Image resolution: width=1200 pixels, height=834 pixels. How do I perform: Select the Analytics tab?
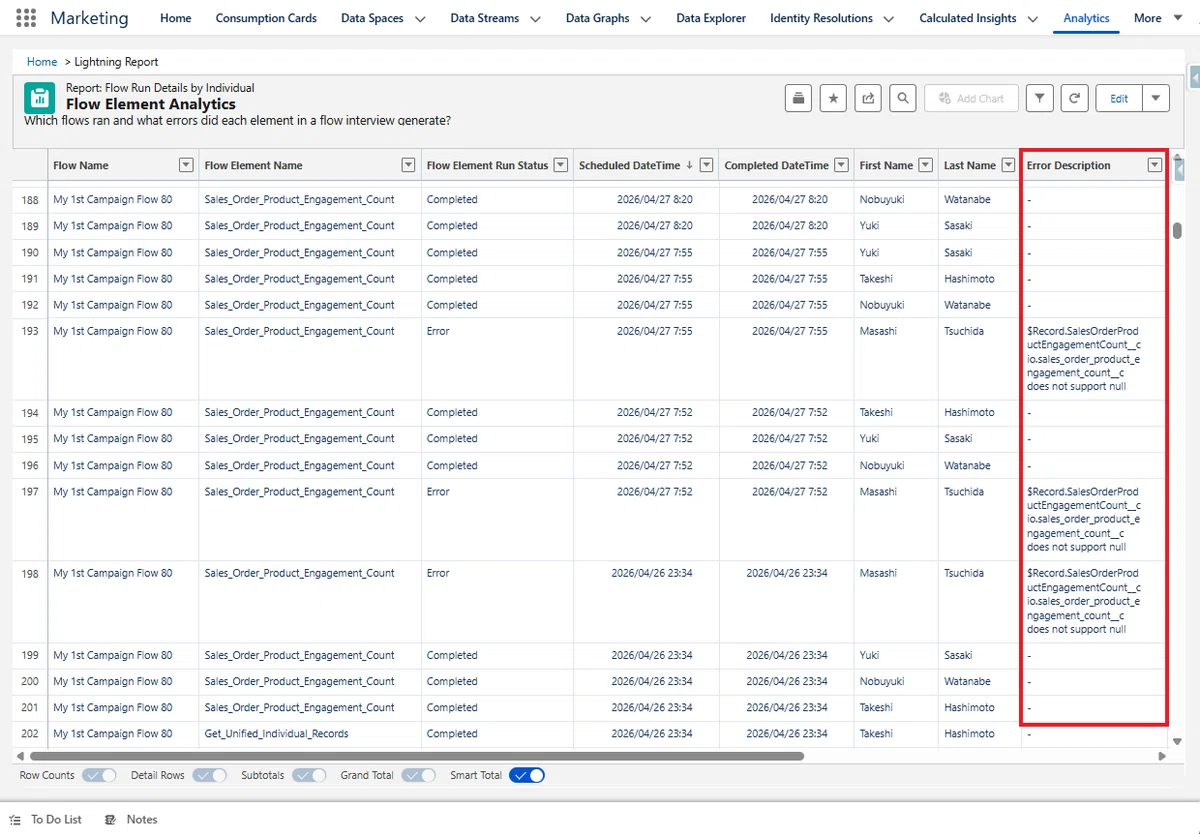(x=1086, y=18)
